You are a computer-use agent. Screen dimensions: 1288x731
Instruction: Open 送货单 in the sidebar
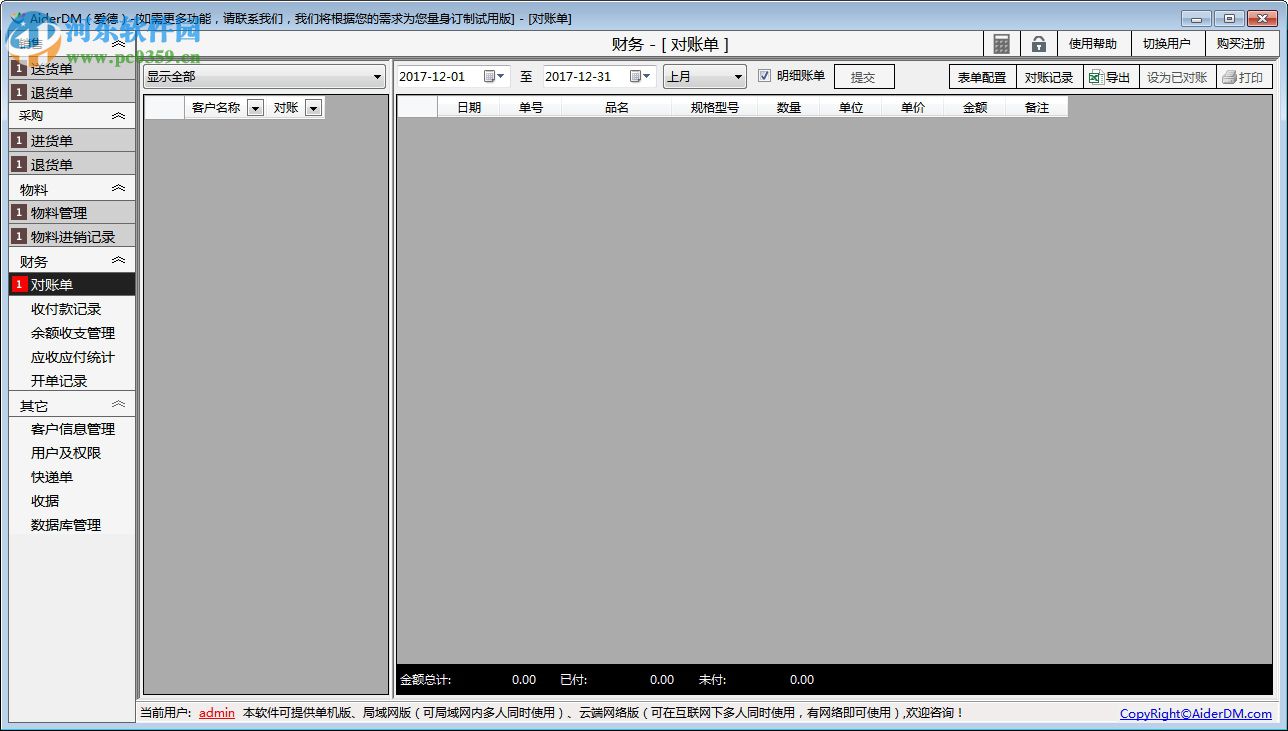(x=72, y=69)
